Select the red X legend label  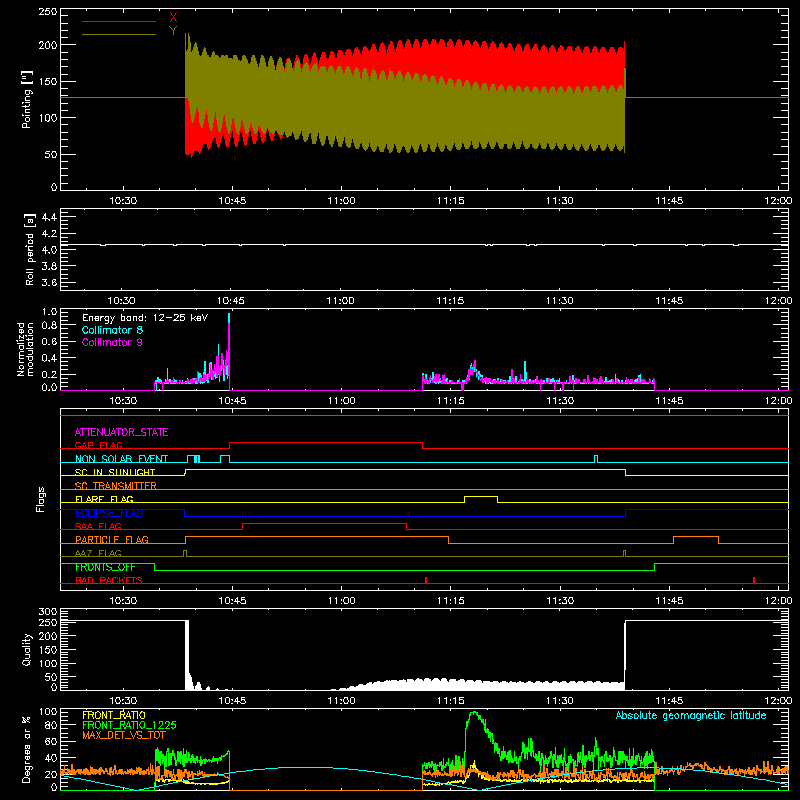click(173, 18)
